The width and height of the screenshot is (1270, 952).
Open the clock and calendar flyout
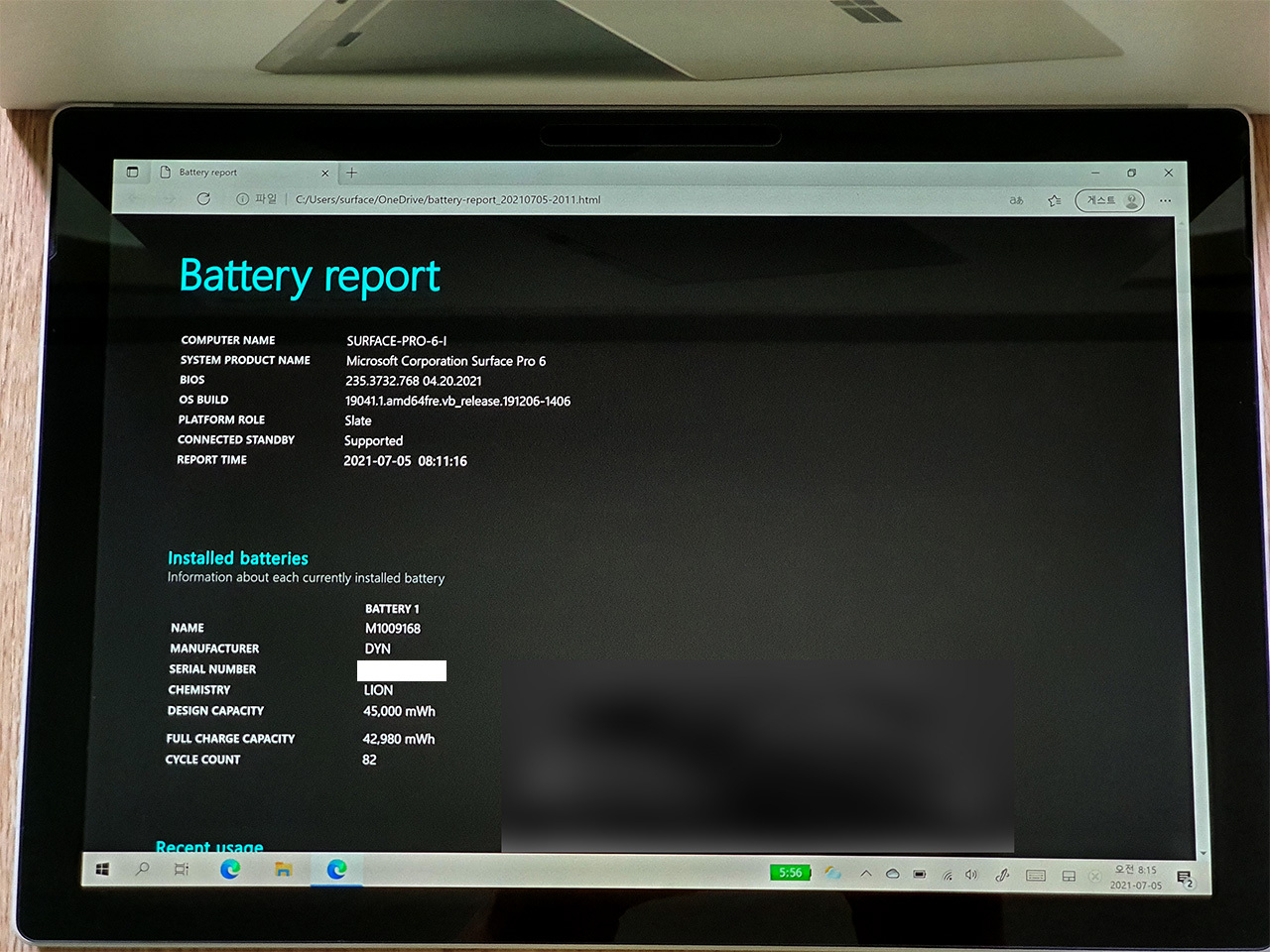click(1135, 877)
